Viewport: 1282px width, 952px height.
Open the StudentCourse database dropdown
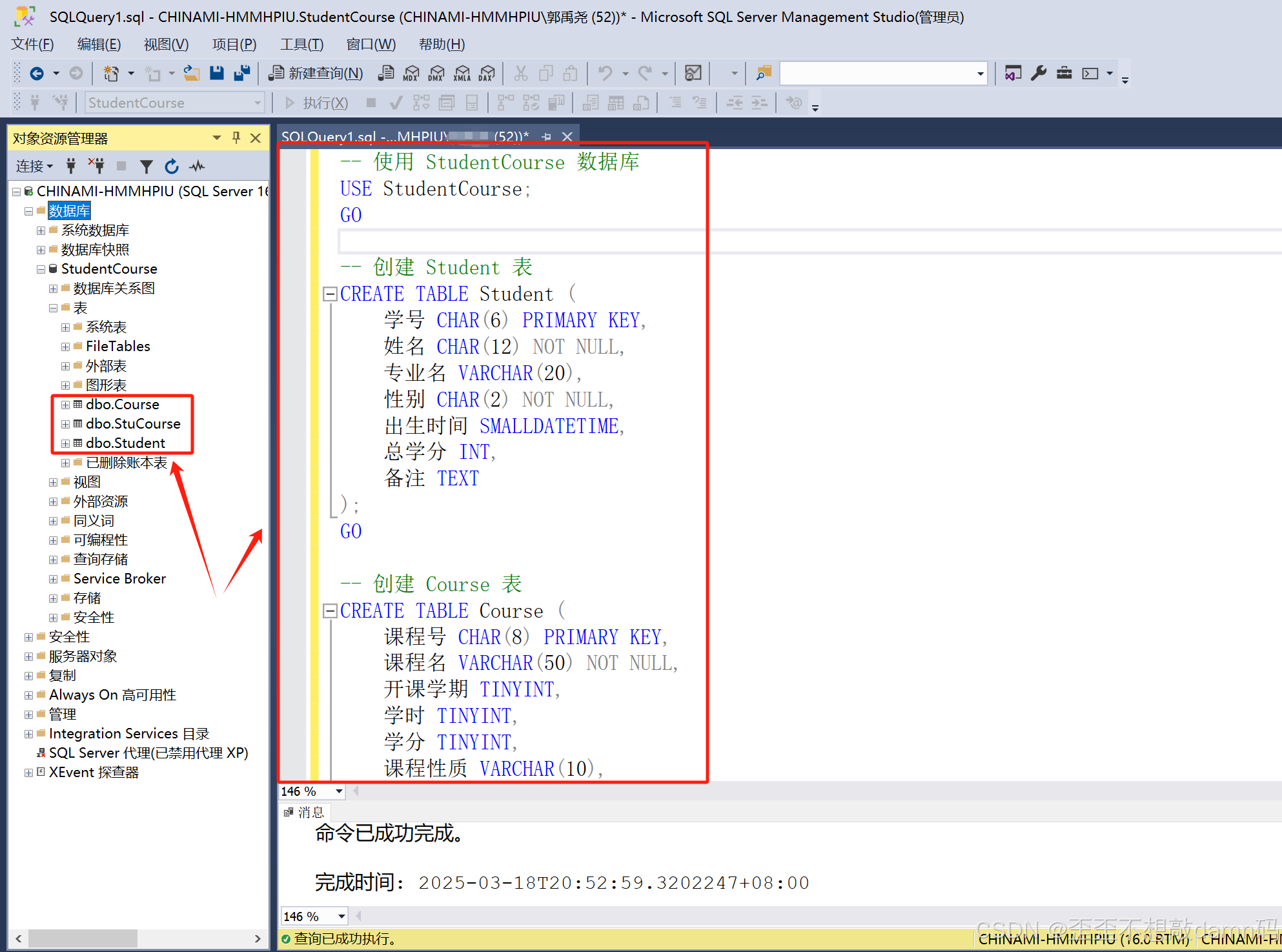[257, 103]
